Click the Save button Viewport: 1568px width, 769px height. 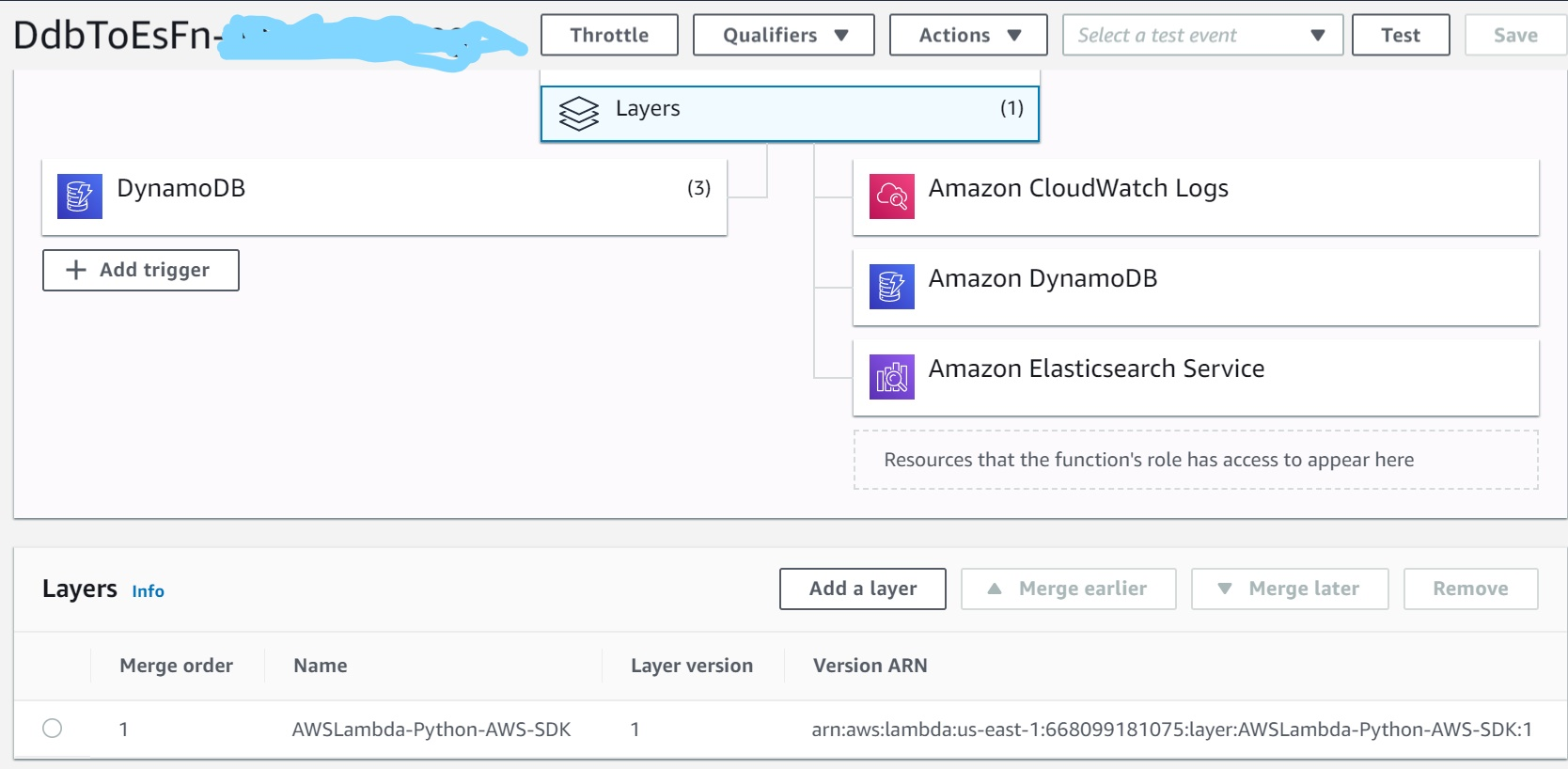pos(1515,35)
